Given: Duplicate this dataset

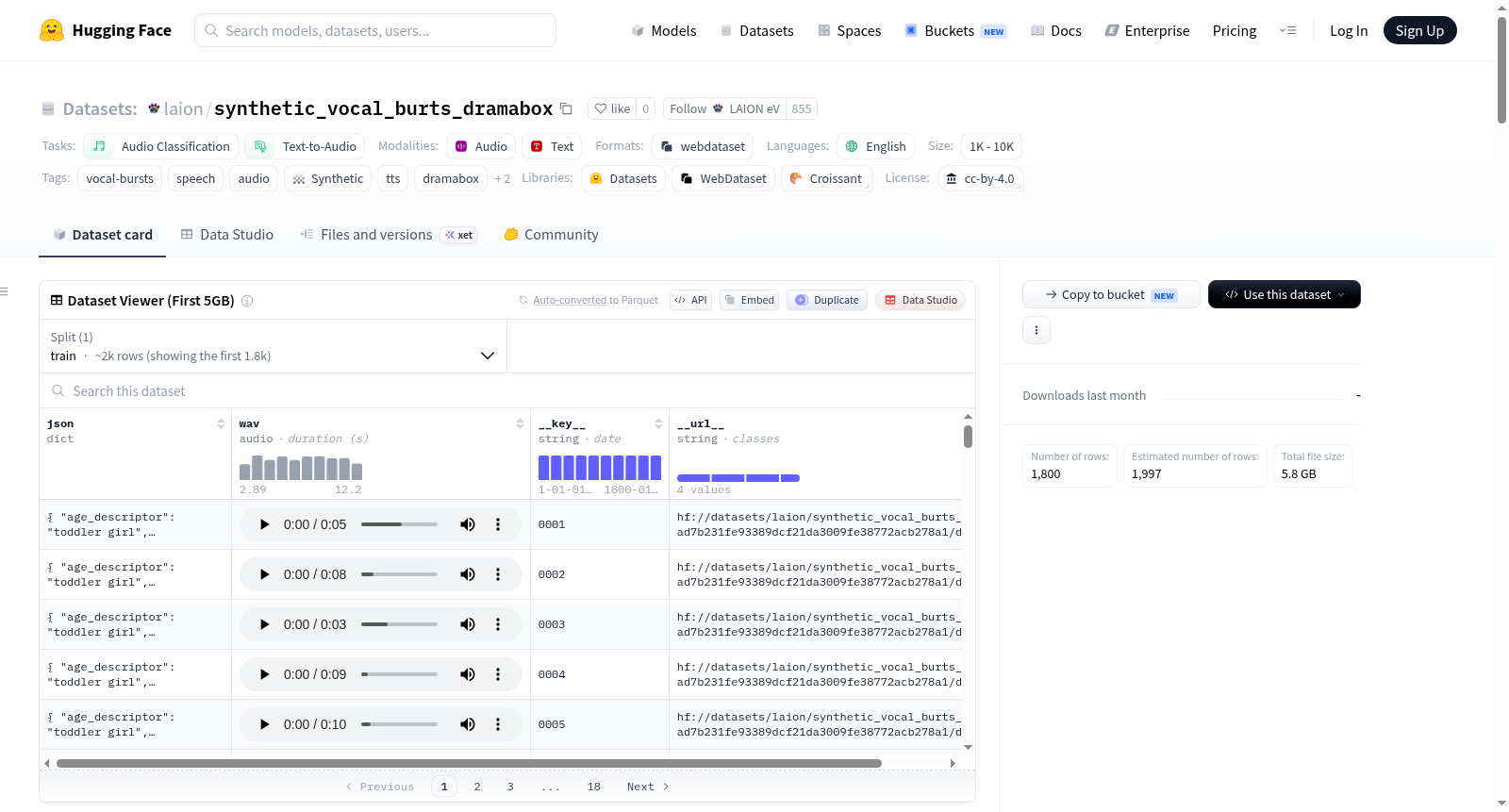Looking at the screenshot, I should [827, 300].
